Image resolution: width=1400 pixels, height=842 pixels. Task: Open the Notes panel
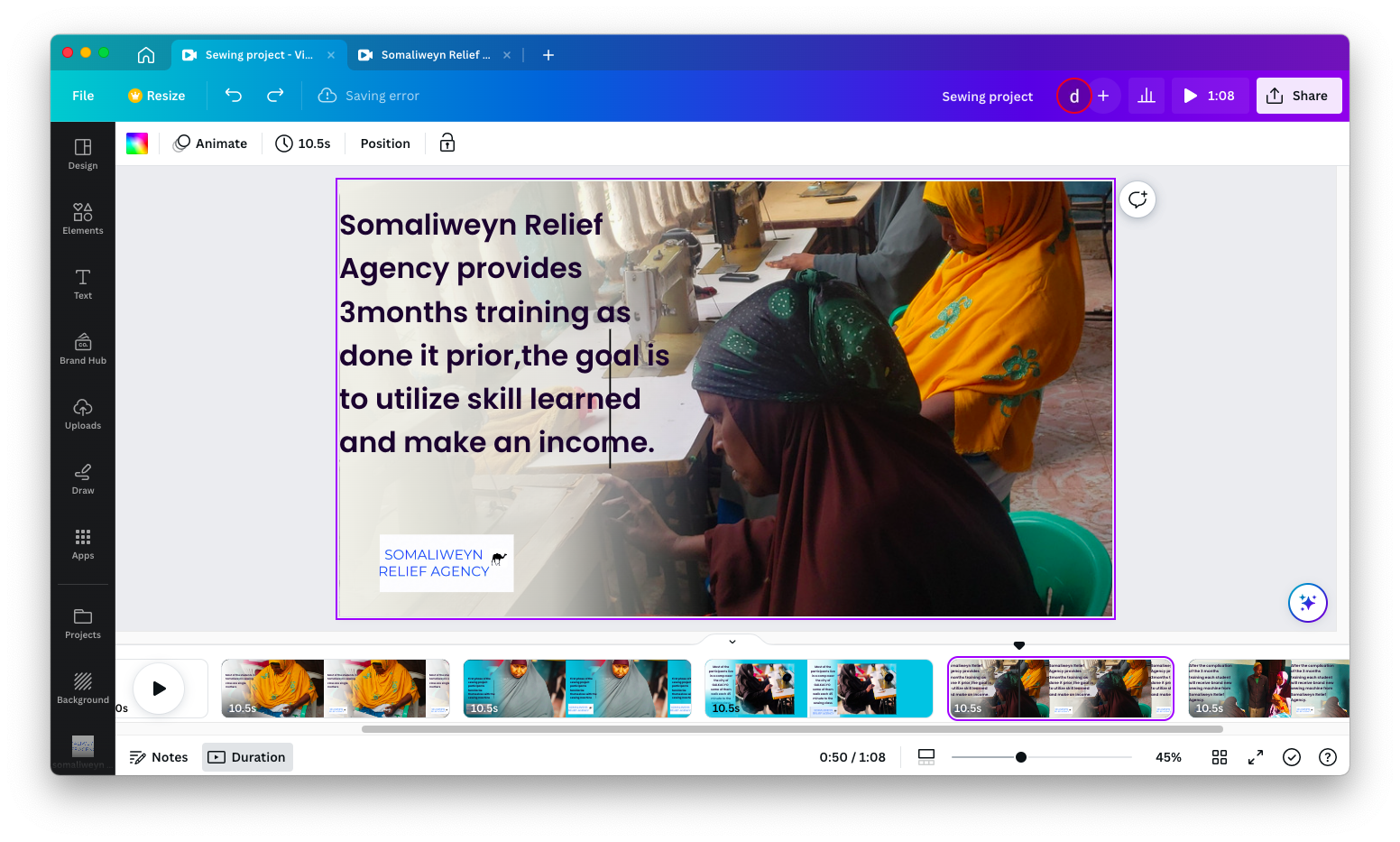(159, 757)
